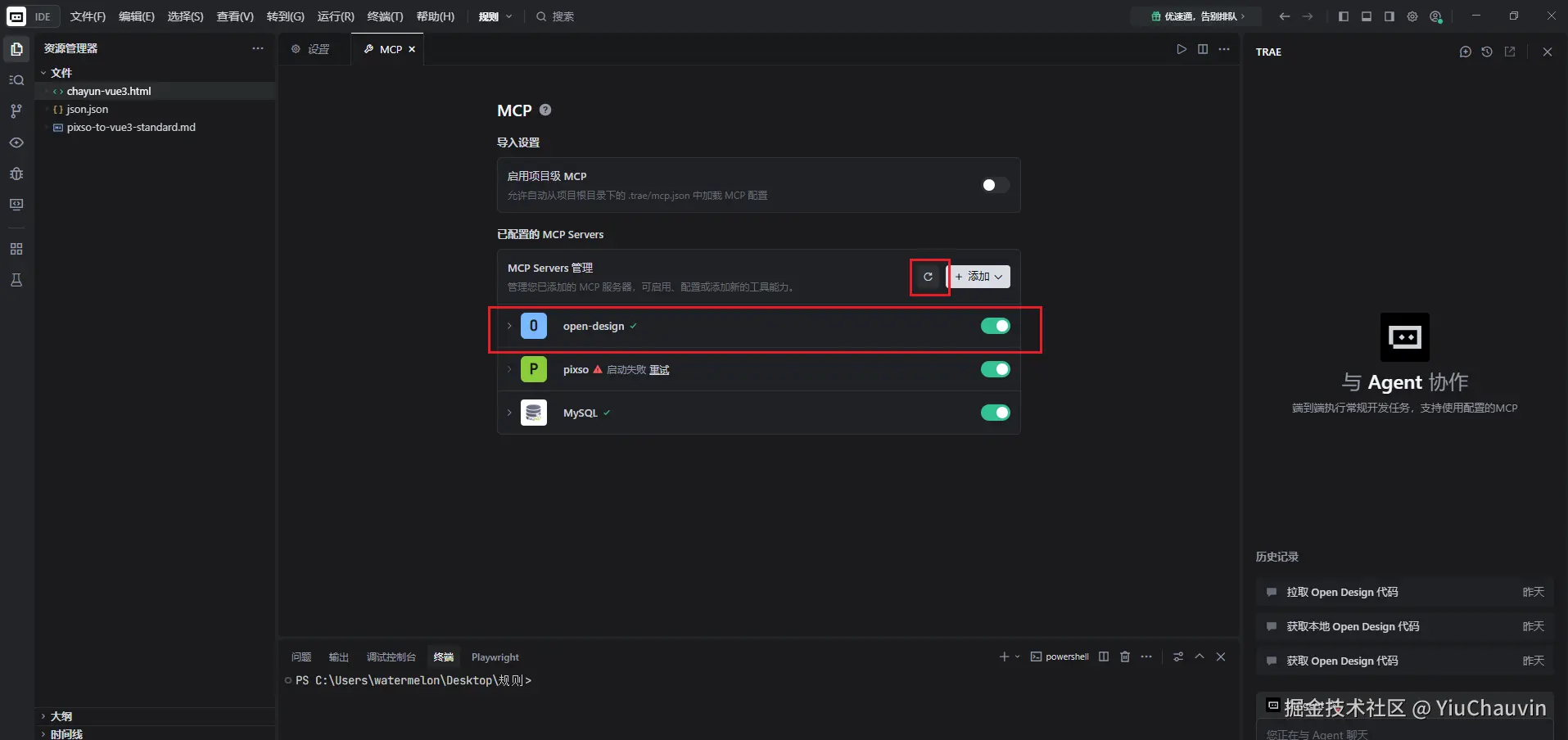This screenshot has width=1568, height=740.
Task: Open the 文件(F) menu
Action: [88, 16]
